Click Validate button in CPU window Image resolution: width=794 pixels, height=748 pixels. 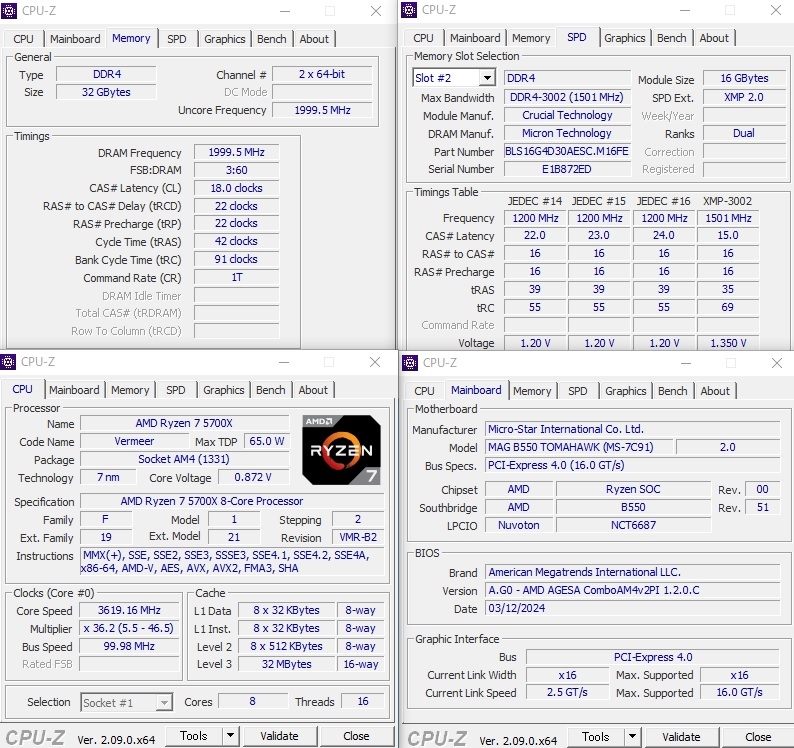280,736
